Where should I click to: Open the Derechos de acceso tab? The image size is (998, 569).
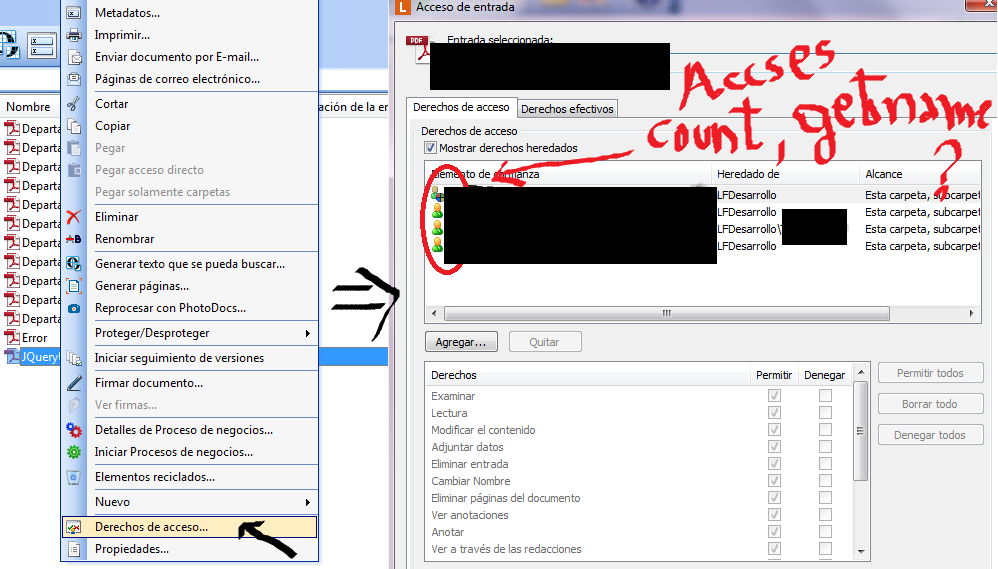461,108
